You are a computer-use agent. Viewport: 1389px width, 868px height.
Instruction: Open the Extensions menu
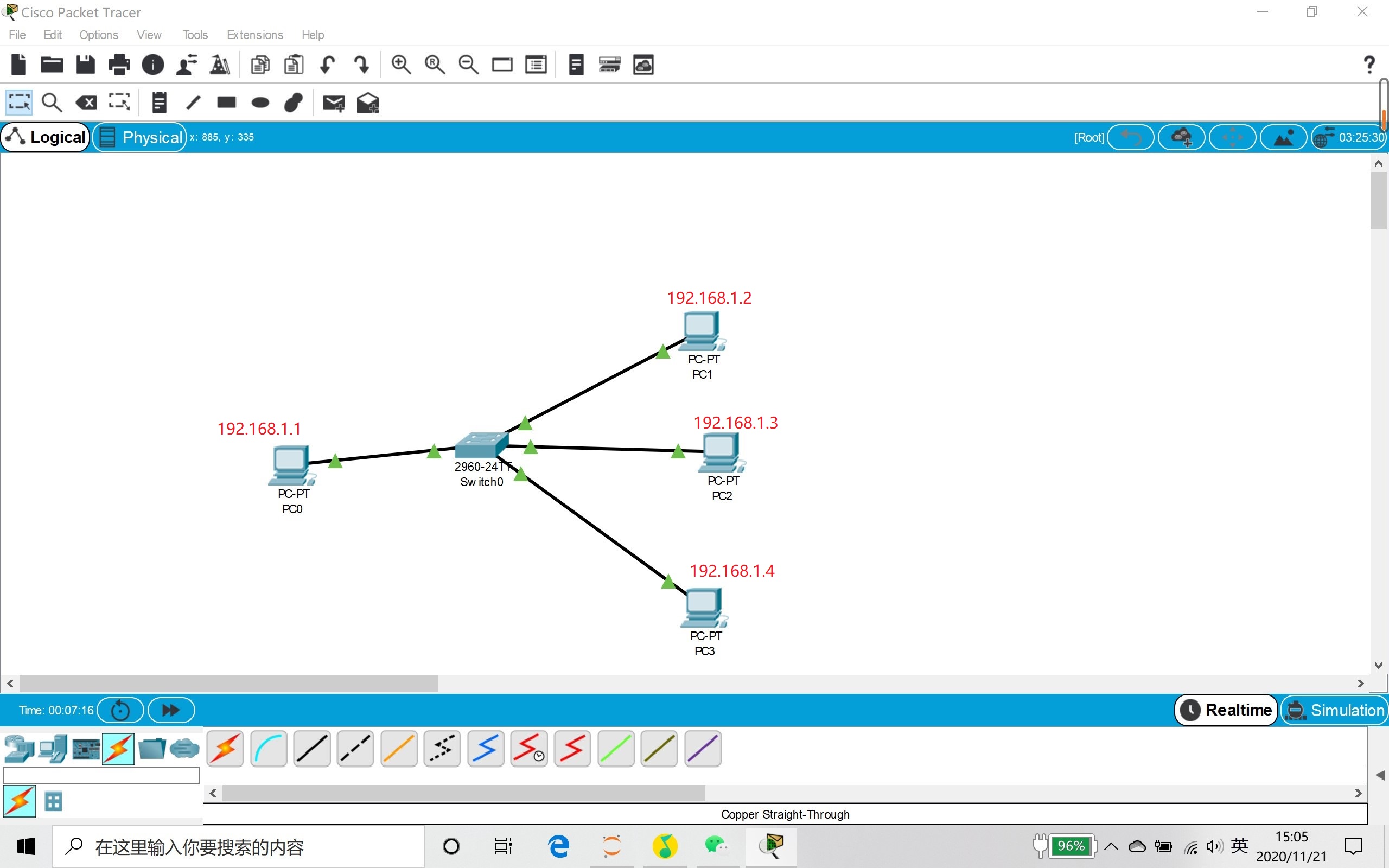pos(254,34)
